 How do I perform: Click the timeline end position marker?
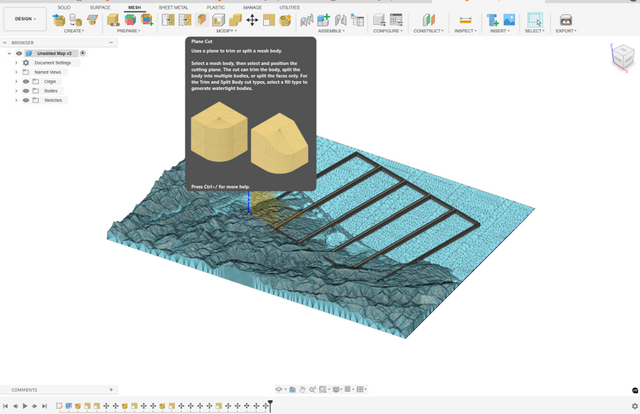tap(270, 405)
